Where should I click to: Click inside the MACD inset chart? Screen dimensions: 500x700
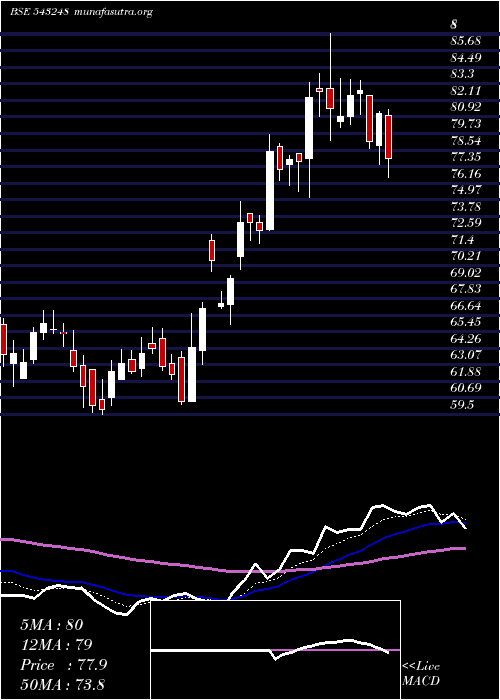(275, 650)
